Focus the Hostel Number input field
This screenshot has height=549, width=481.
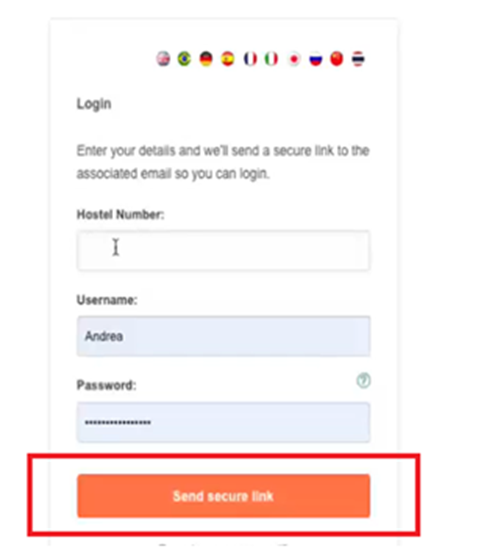tap(223, 250)
